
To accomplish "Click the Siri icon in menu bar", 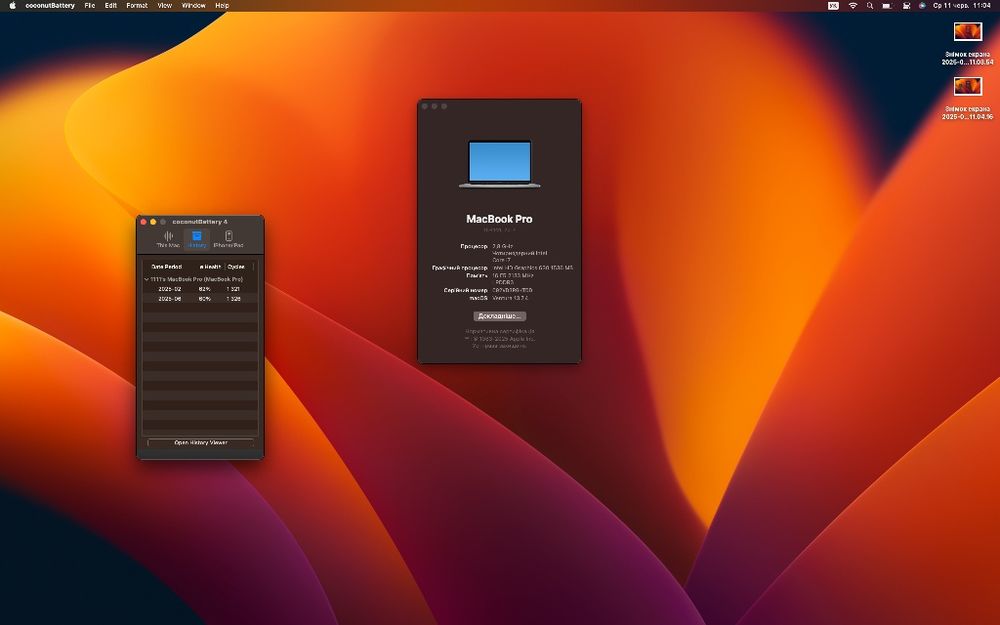I will pyautogui.click(x=922, y=5).
